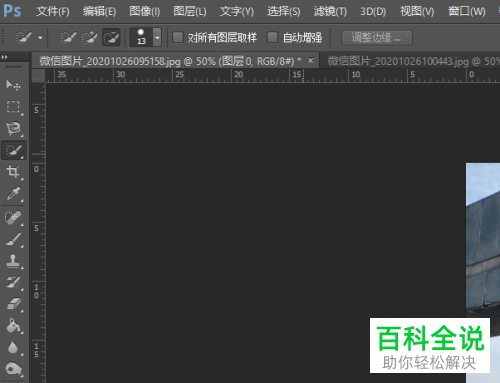Select the Eyedropper tool
Viewport: 500px width, 383px height.
13,194
